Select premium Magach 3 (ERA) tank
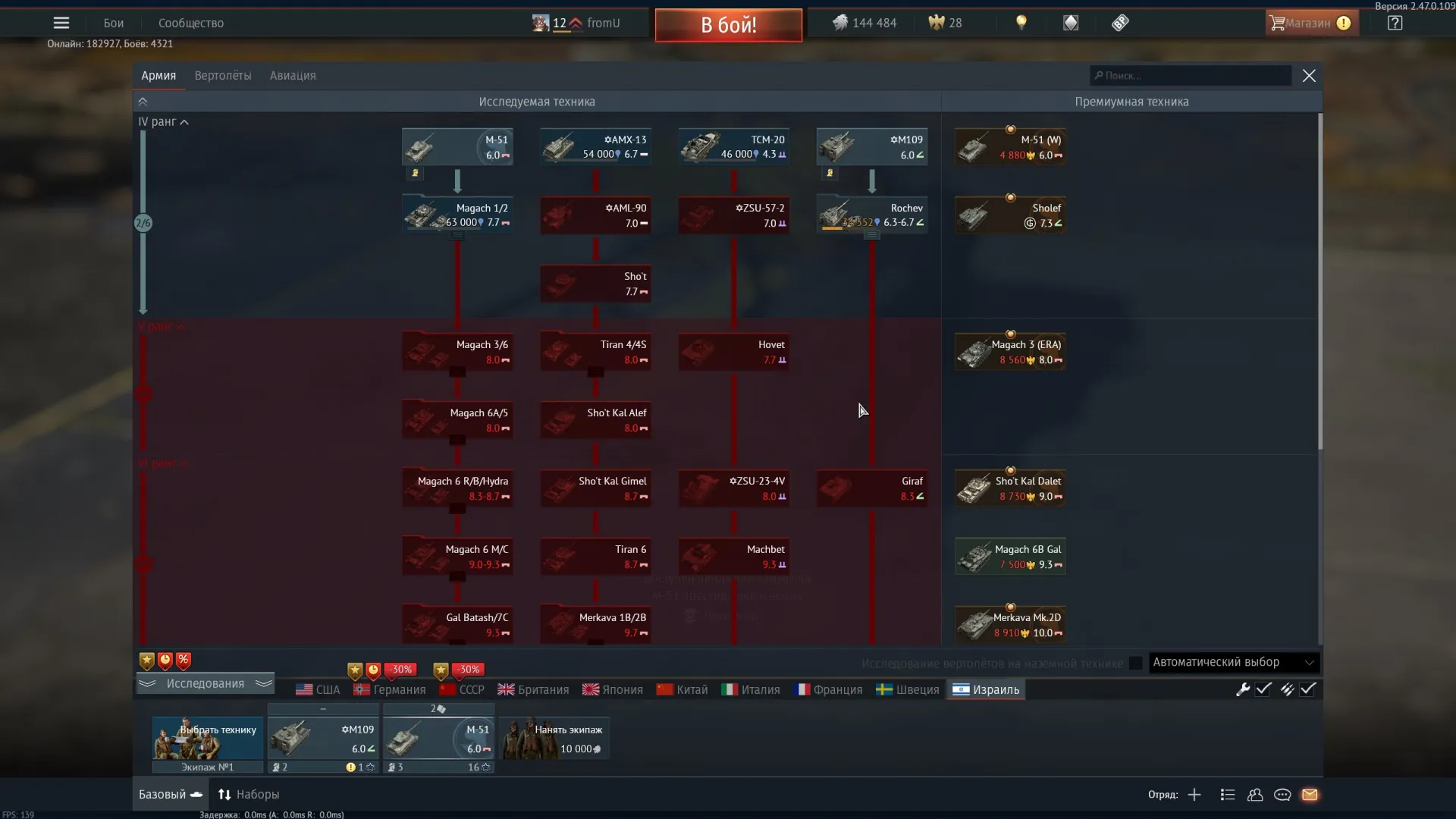Image resolution: width=1456 pixels, height=819 pixels. click(1010, 352)
